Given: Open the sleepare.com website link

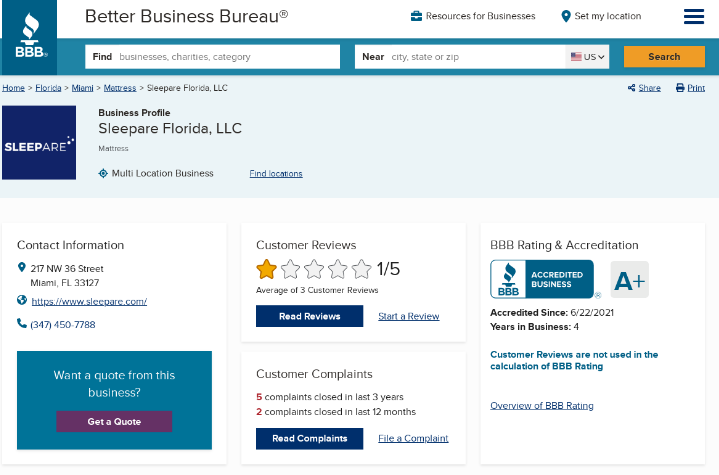Looking at the screenshot, I should (x=89, y=301).
